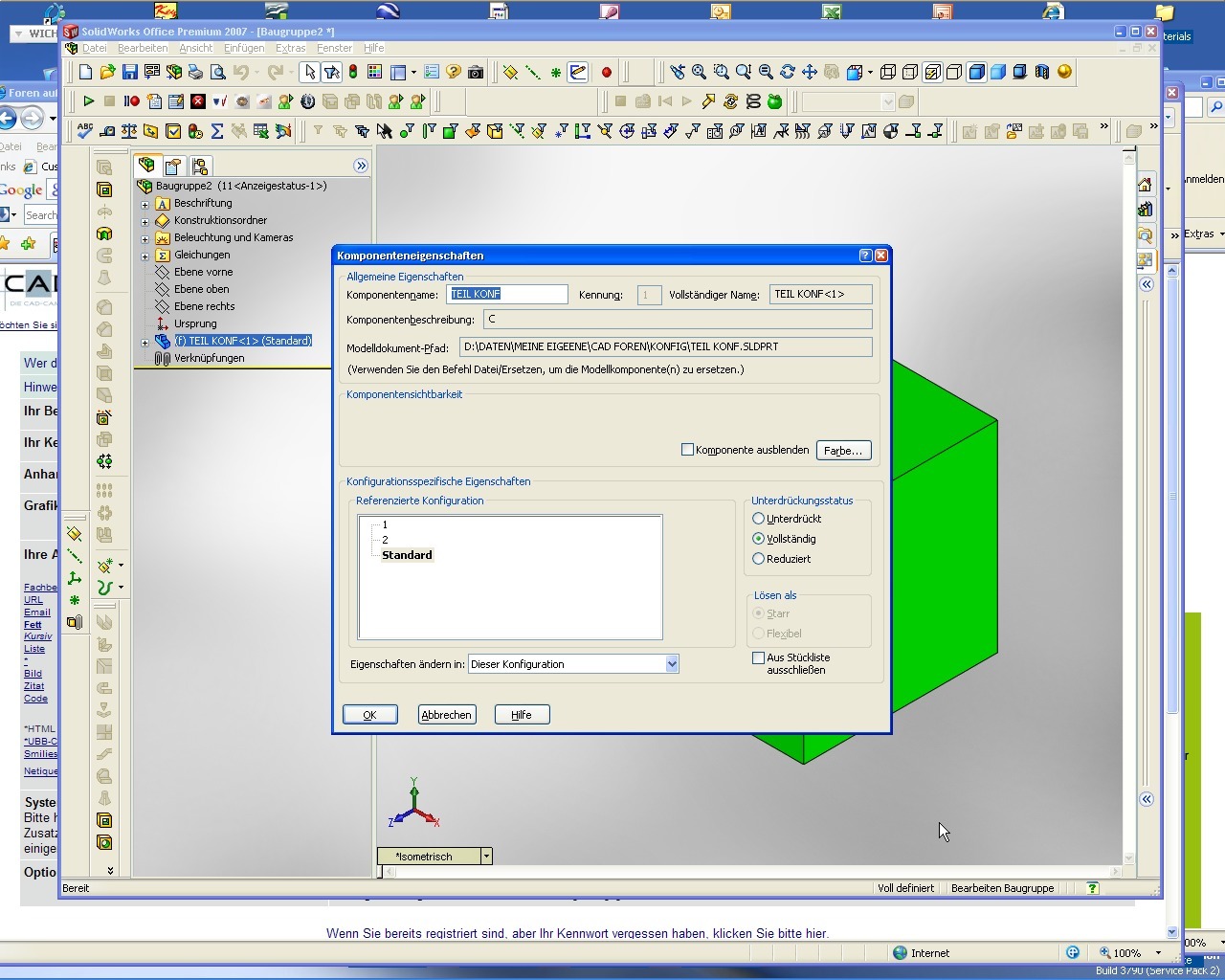
Task: Select 'Standard' configuration in list
Action: pos(407,555)
